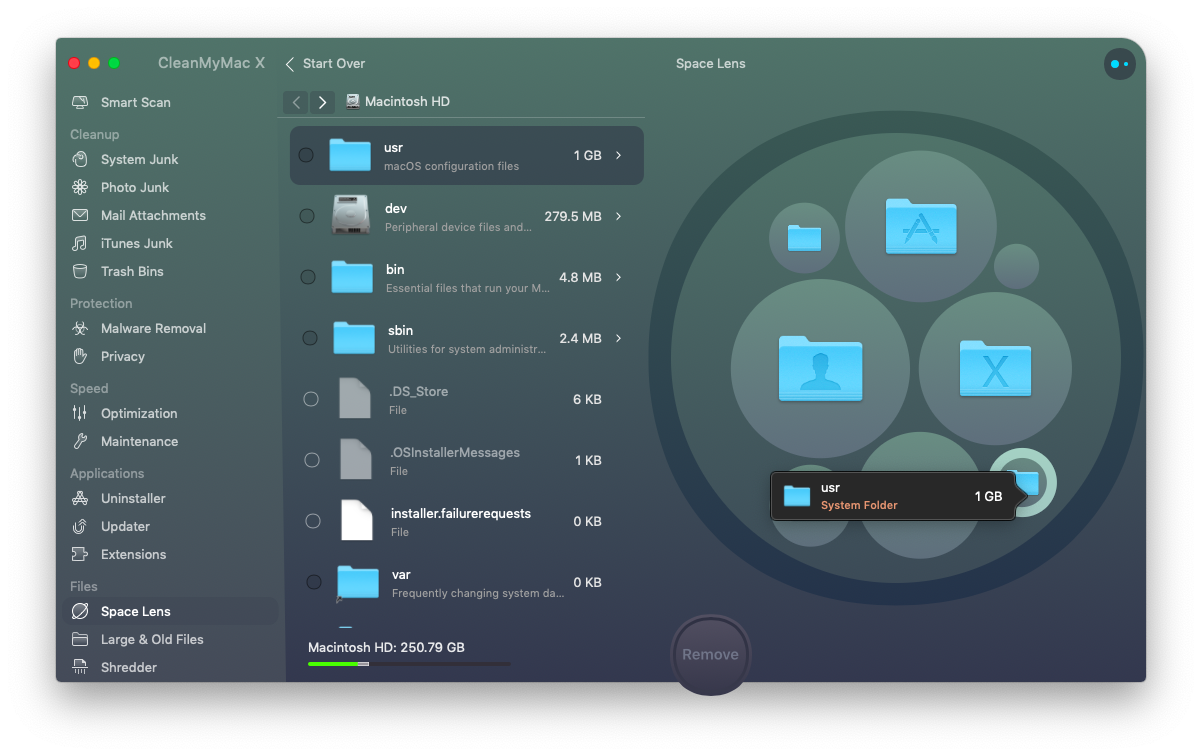Click the Trash Bins icon
The height and width of the screenshot is (756, 1202).
[80, 271]
